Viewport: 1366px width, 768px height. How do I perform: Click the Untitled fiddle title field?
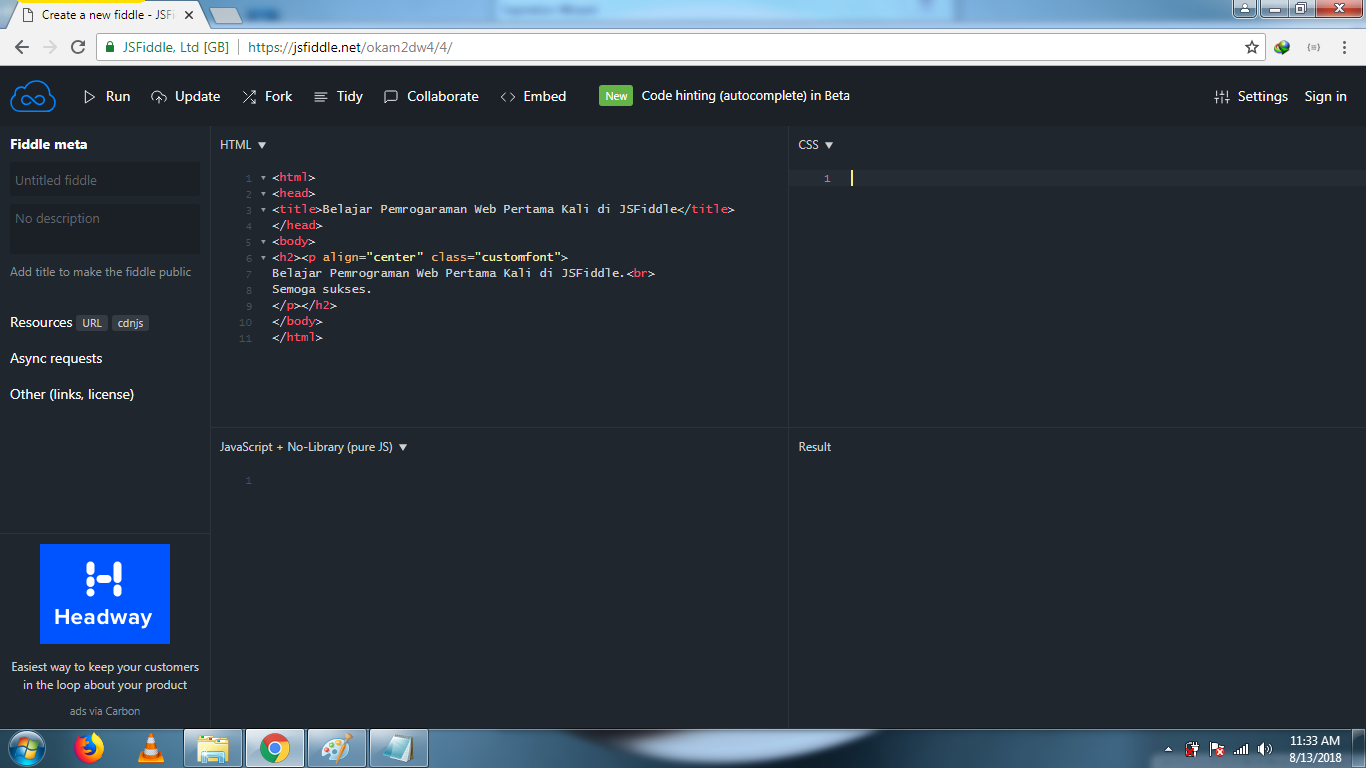(104, 180)
